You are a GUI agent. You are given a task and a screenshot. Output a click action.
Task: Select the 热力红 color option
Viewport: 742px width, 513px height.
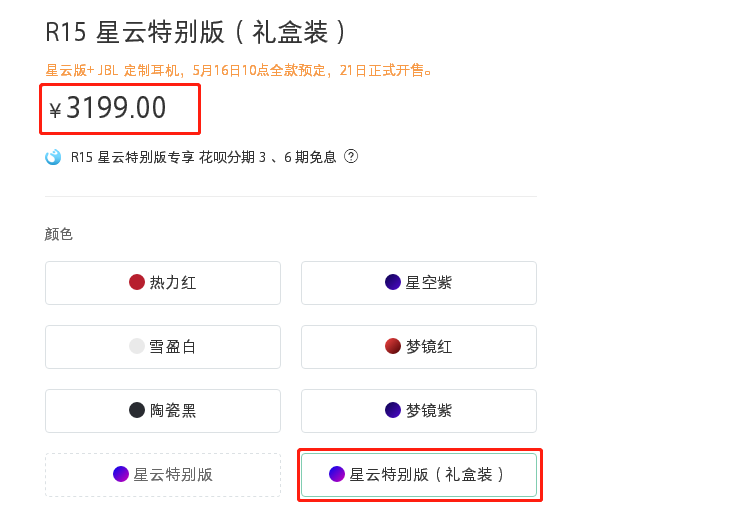163,283
